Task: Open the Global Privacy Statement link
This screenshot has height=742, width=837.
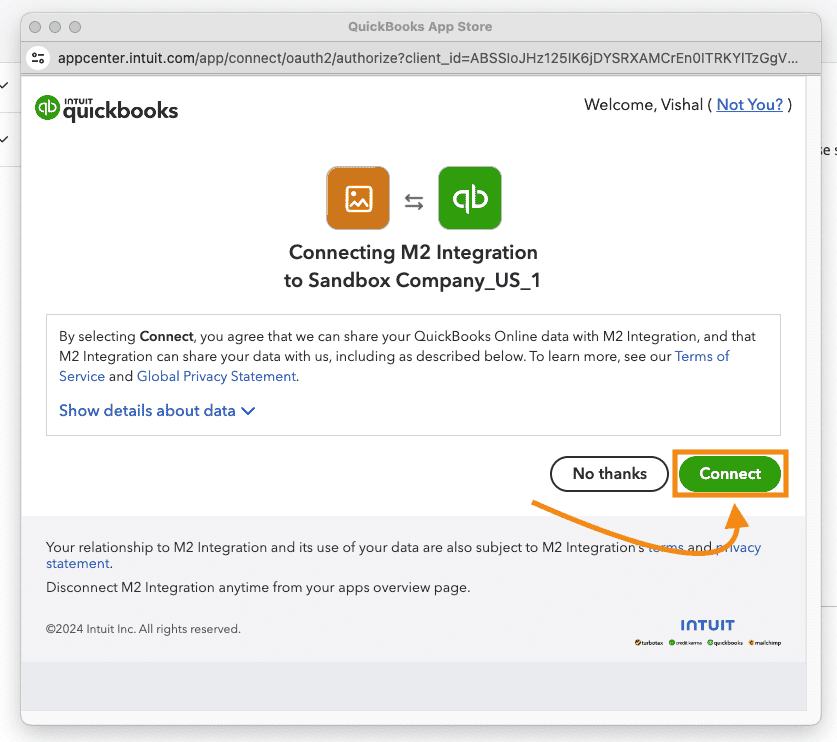Action: 216,376
